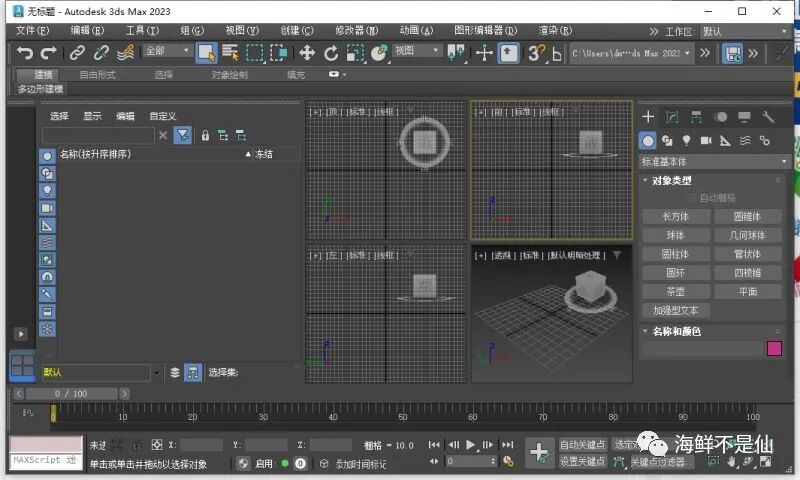The height and width of the screenshot is (480, 800).
Task: Select Cameras category icon
Action: [706, 140]
